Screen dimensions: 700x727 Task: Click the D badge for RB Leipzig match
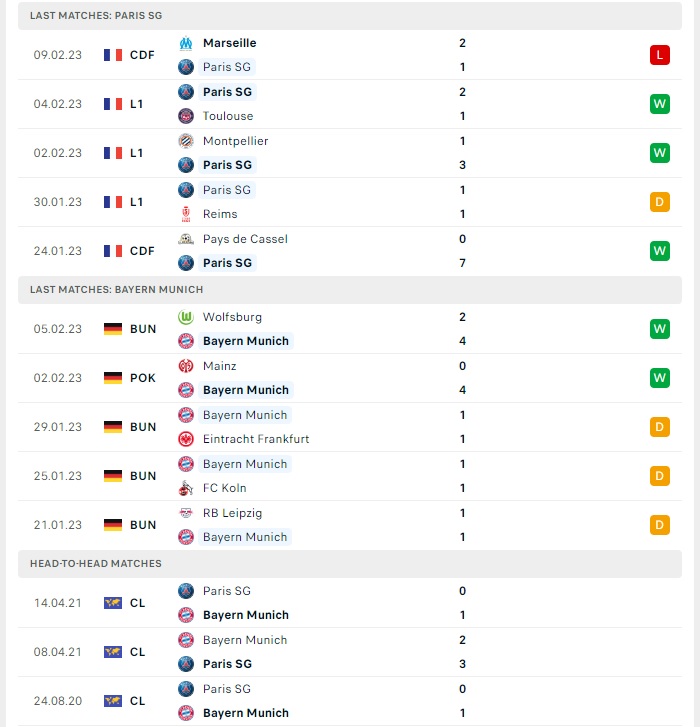tap(660, 525)
